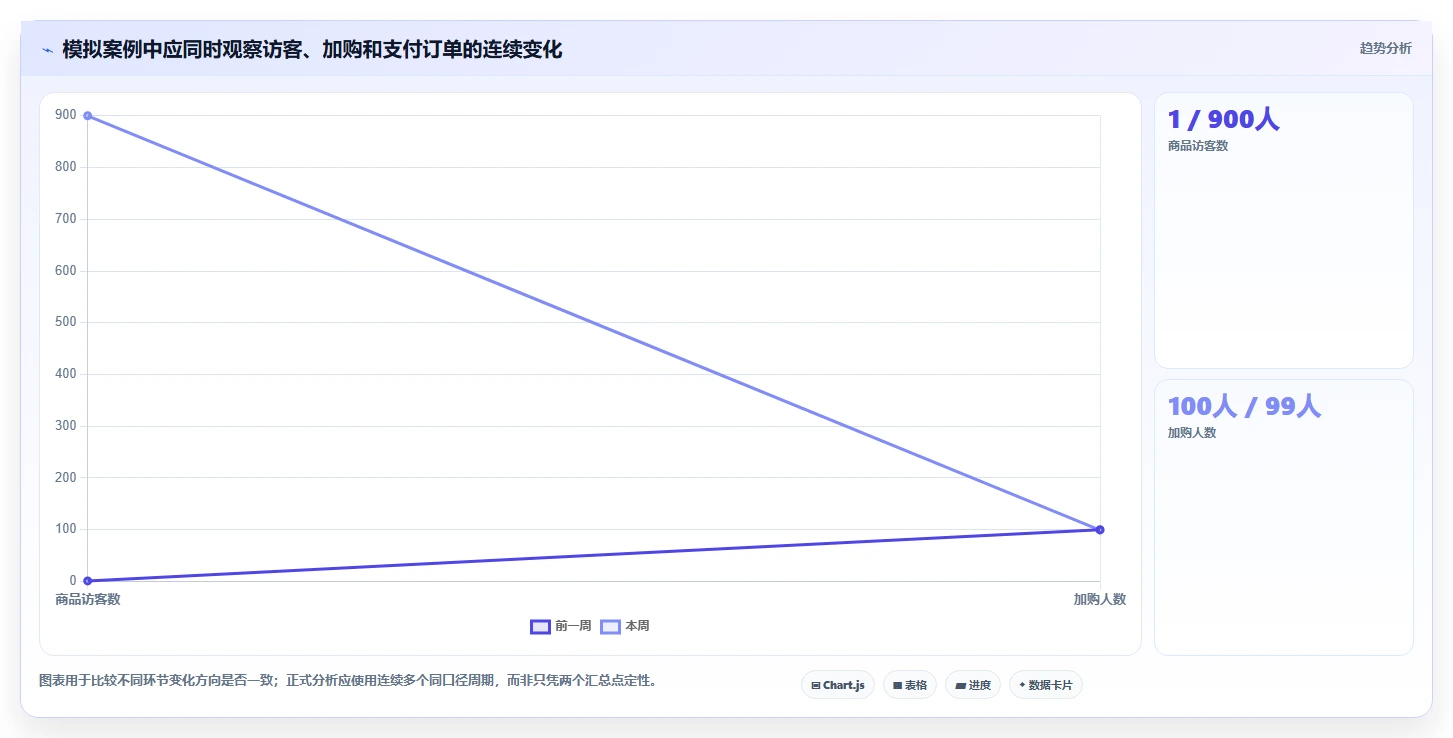The width and height of the screenshot is (1453, 738).
Task: Open the 100人 / 99人 cart card
Action: [x=1284, y=517]
